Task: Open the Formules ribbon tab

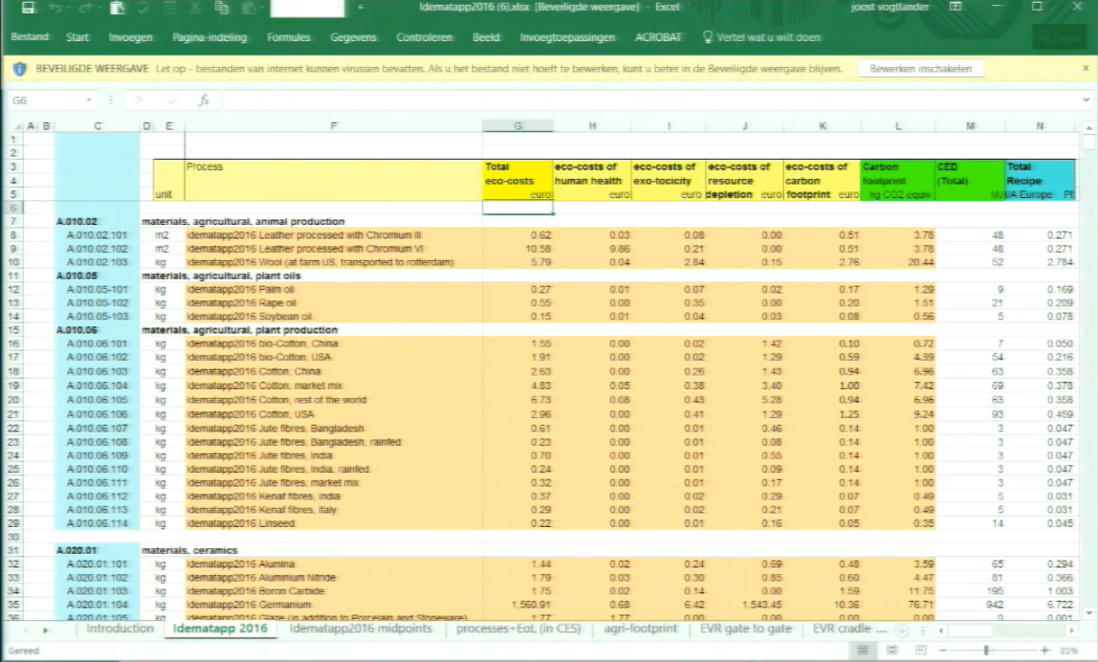Action: [x=289, y=37]
